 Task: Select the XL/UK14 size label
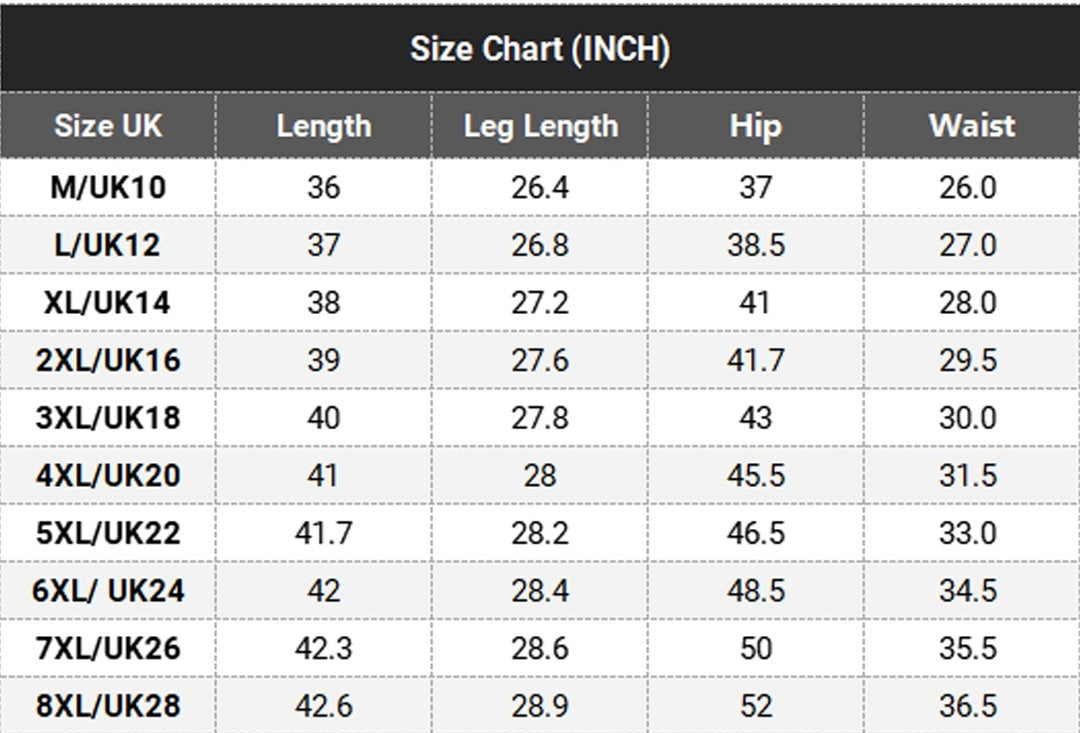coord(108,302)
